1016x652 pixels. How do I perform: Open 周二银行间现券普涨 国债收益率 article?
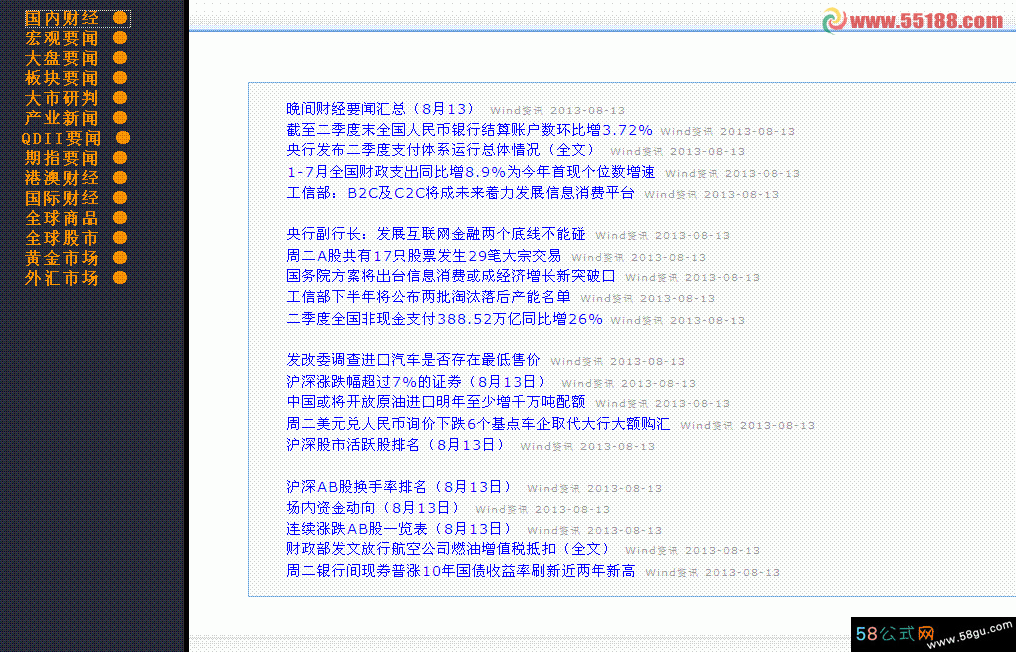pos(461,571)
